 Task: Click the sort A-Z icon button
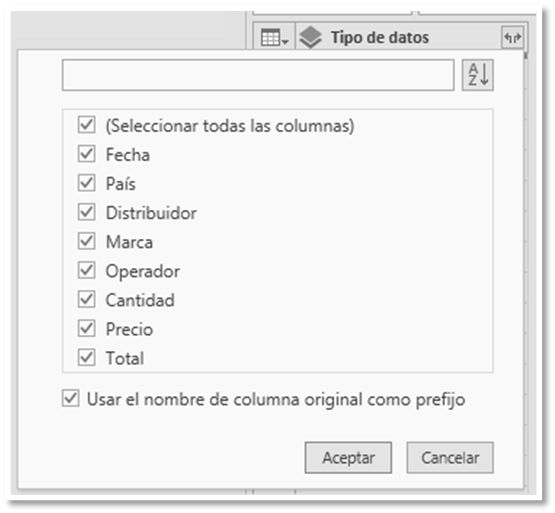pyautogui.click(x=477, y=75)
